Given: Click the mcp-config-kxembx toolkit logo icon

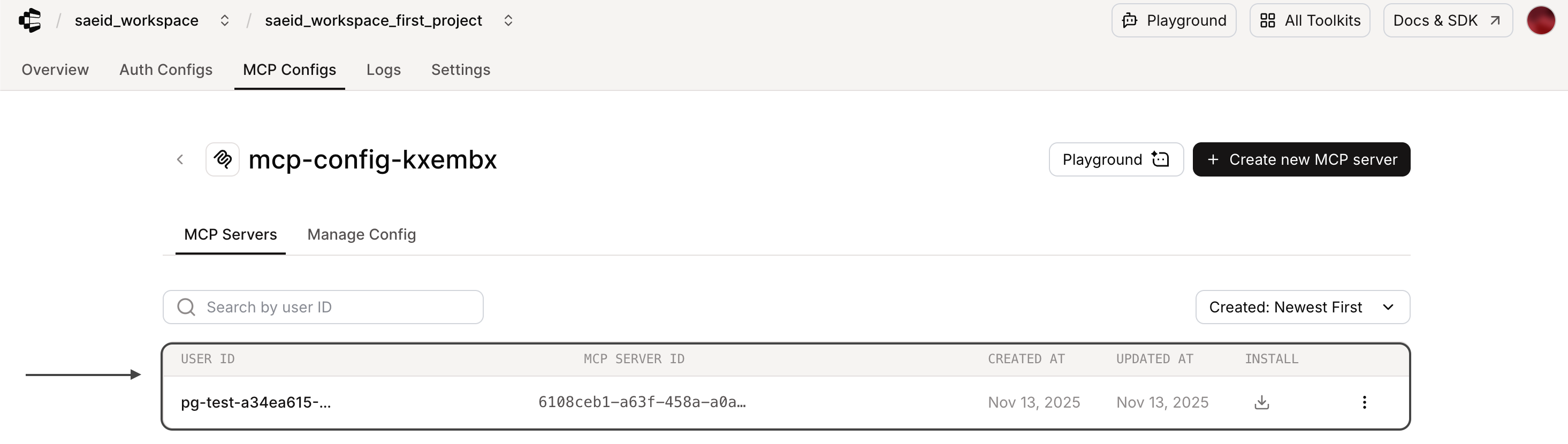Looking at the screenshot, I should click(x=223, y=159).
